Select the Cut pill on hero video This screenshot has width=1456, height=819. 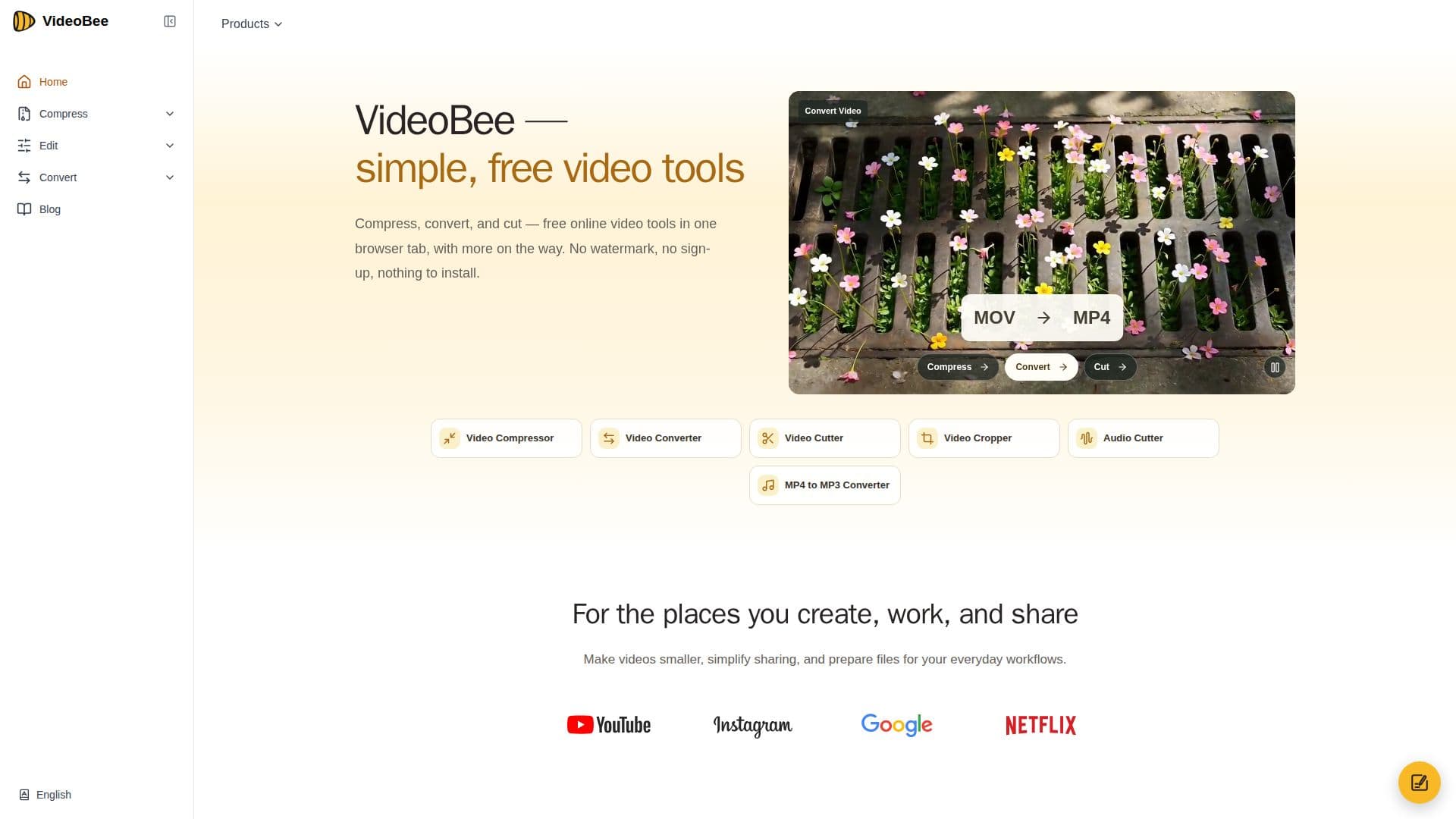pyautogui.click(x=1110, y=367)
